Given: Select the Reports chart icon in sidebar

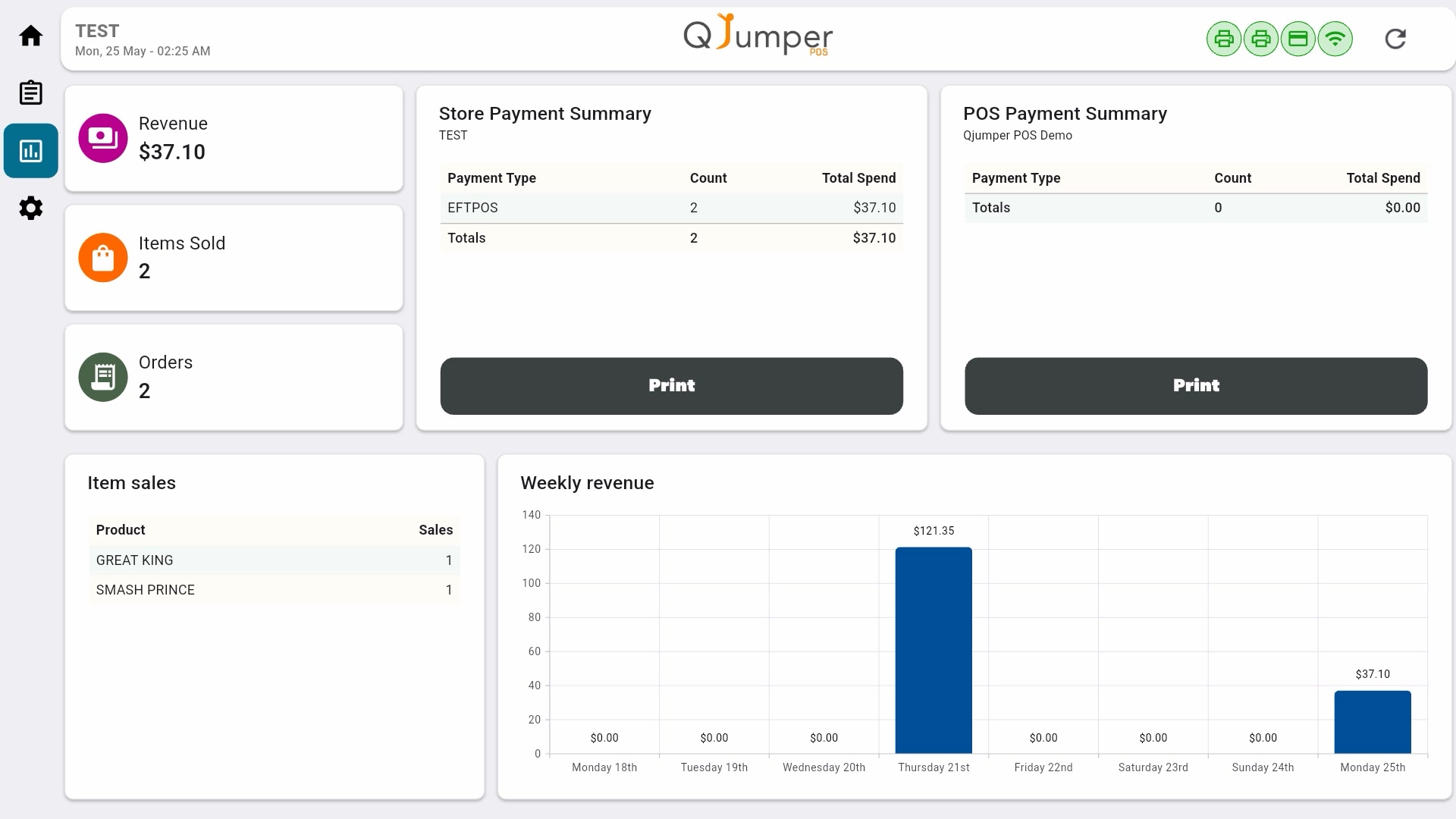Looking at the screenshot, I should pos(30,151).
